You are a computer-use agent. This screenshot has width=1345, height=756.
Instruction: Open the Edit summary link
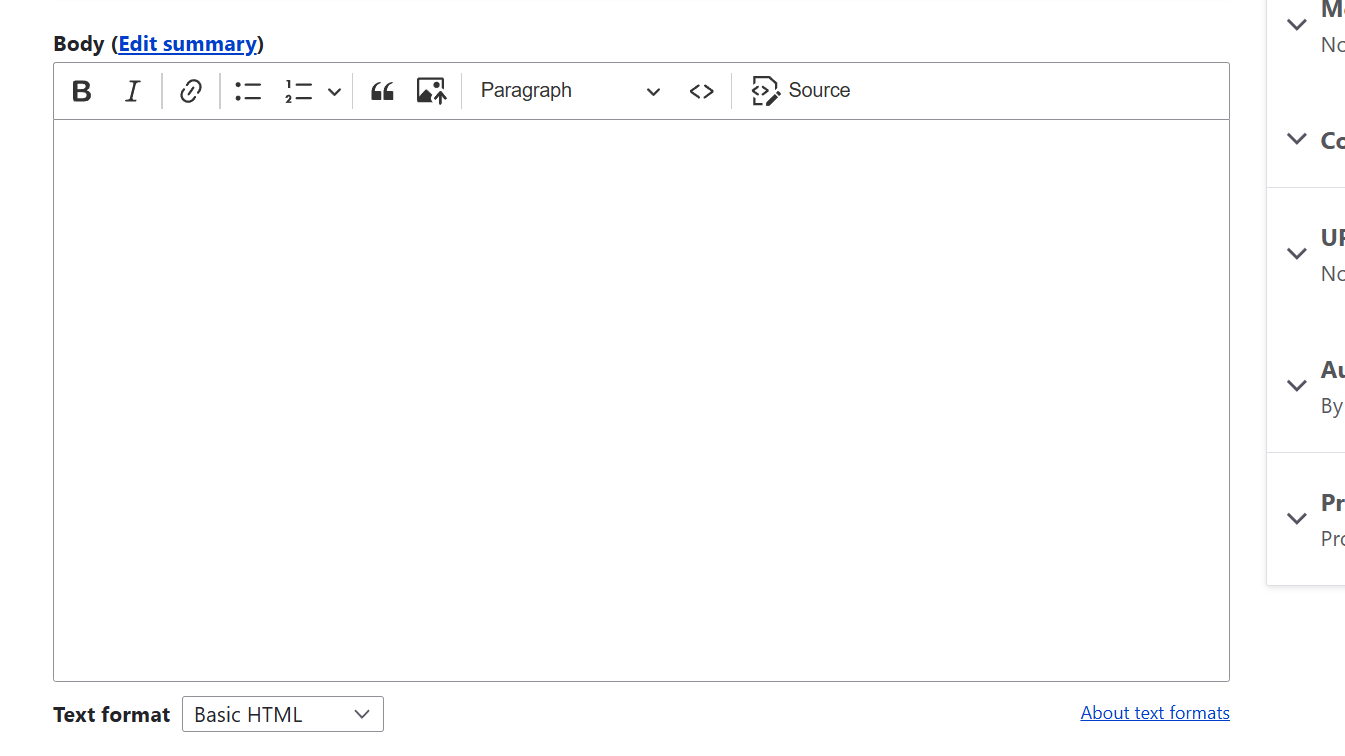click(x=188, y=43)
